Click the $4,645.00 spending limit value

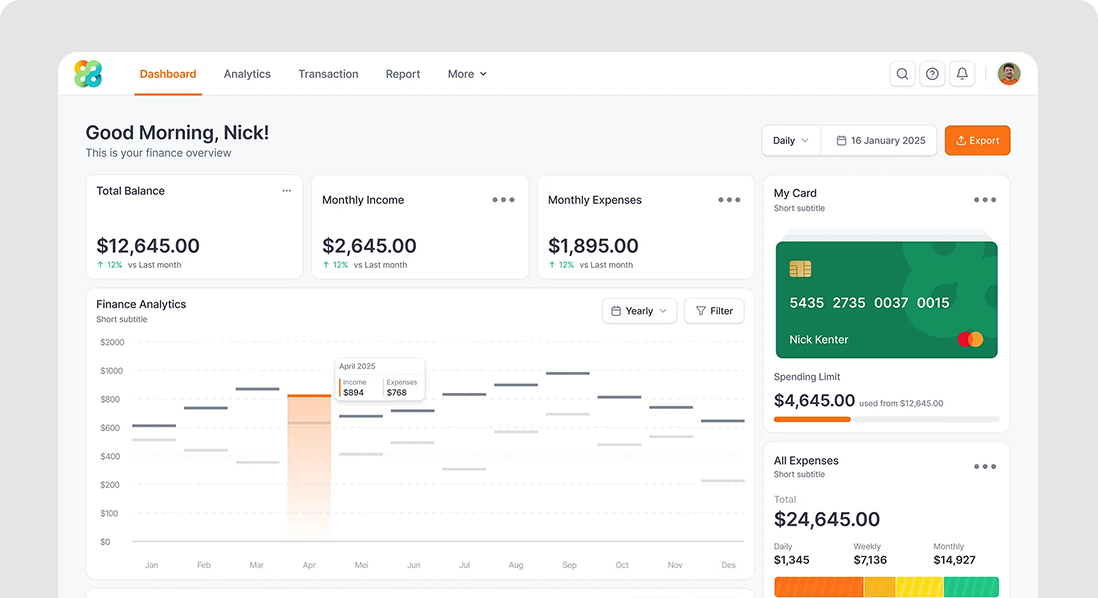point(814,401)
